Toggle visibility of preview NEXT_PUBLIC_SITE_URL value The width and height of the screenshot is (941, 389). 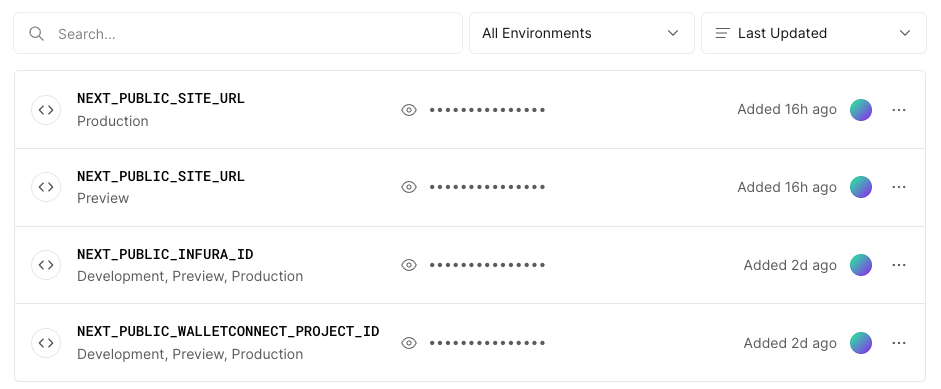coord(409,187)
